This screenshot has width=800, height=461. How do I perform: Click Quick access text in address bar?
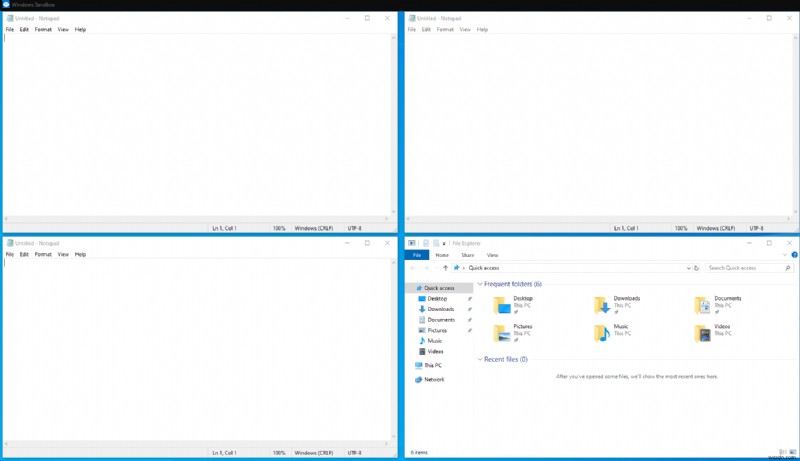point(484,268)
